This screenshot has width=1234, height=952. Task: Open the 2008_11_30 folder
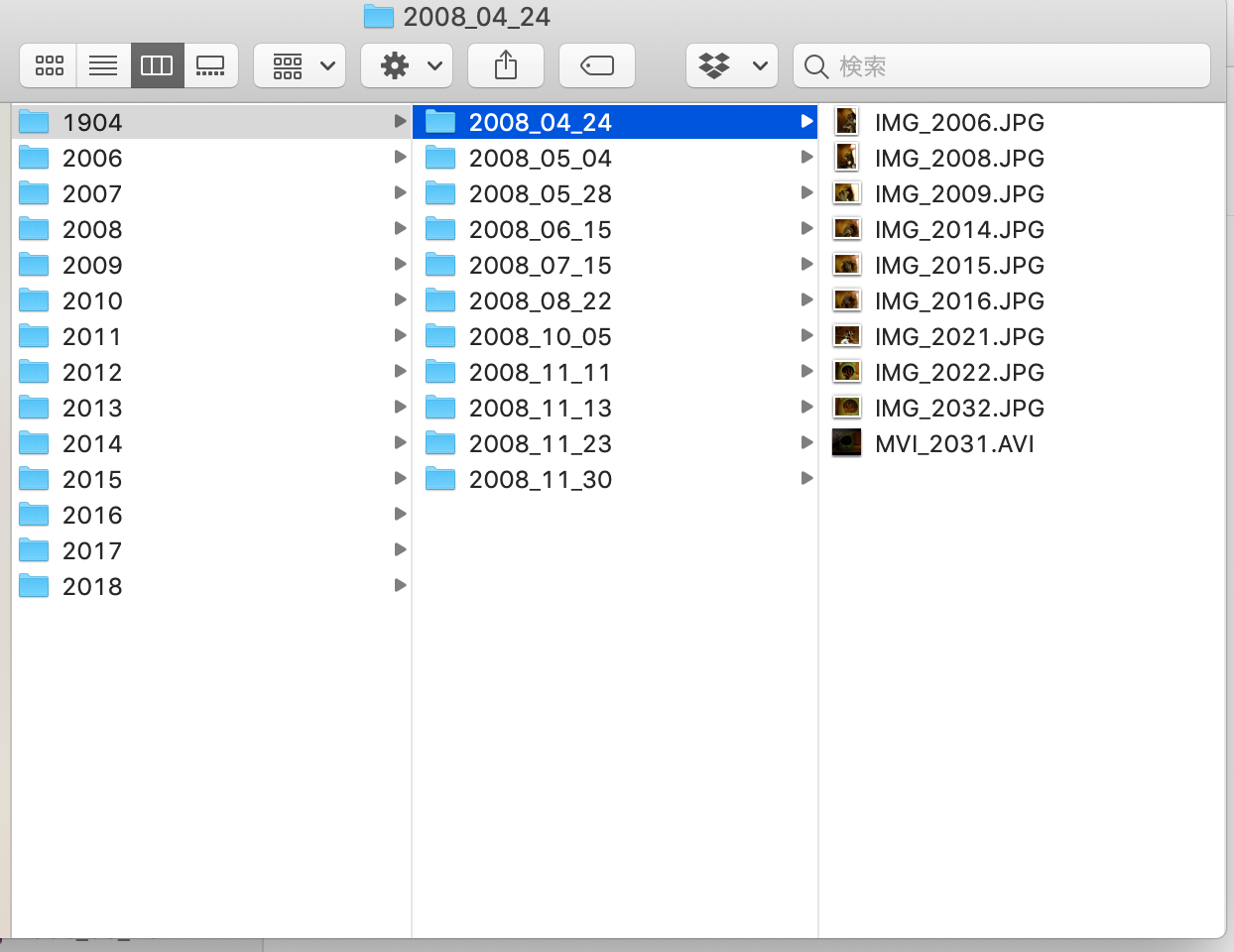(540, 479)
